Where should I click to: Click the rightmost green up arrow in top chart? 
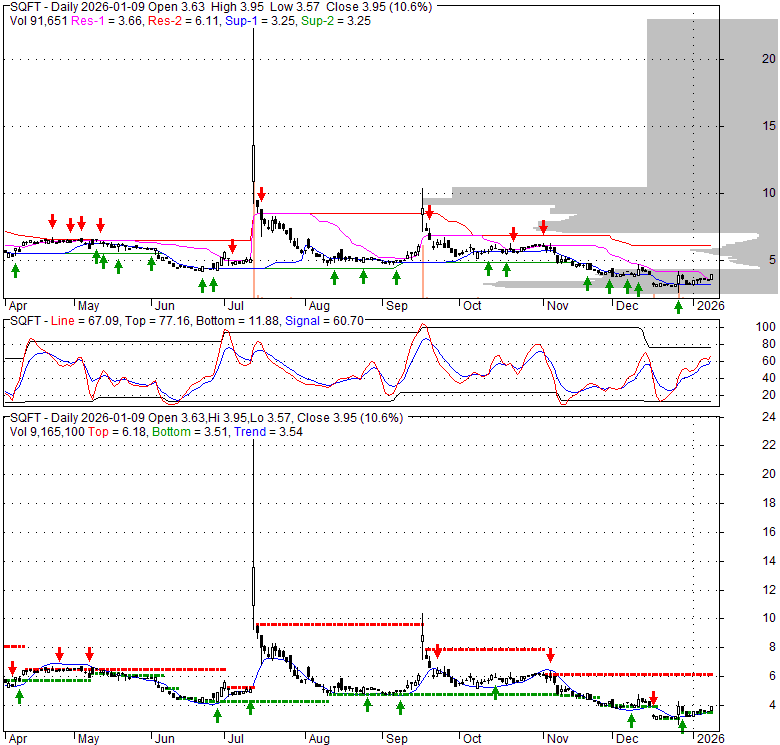click(679, 306)
